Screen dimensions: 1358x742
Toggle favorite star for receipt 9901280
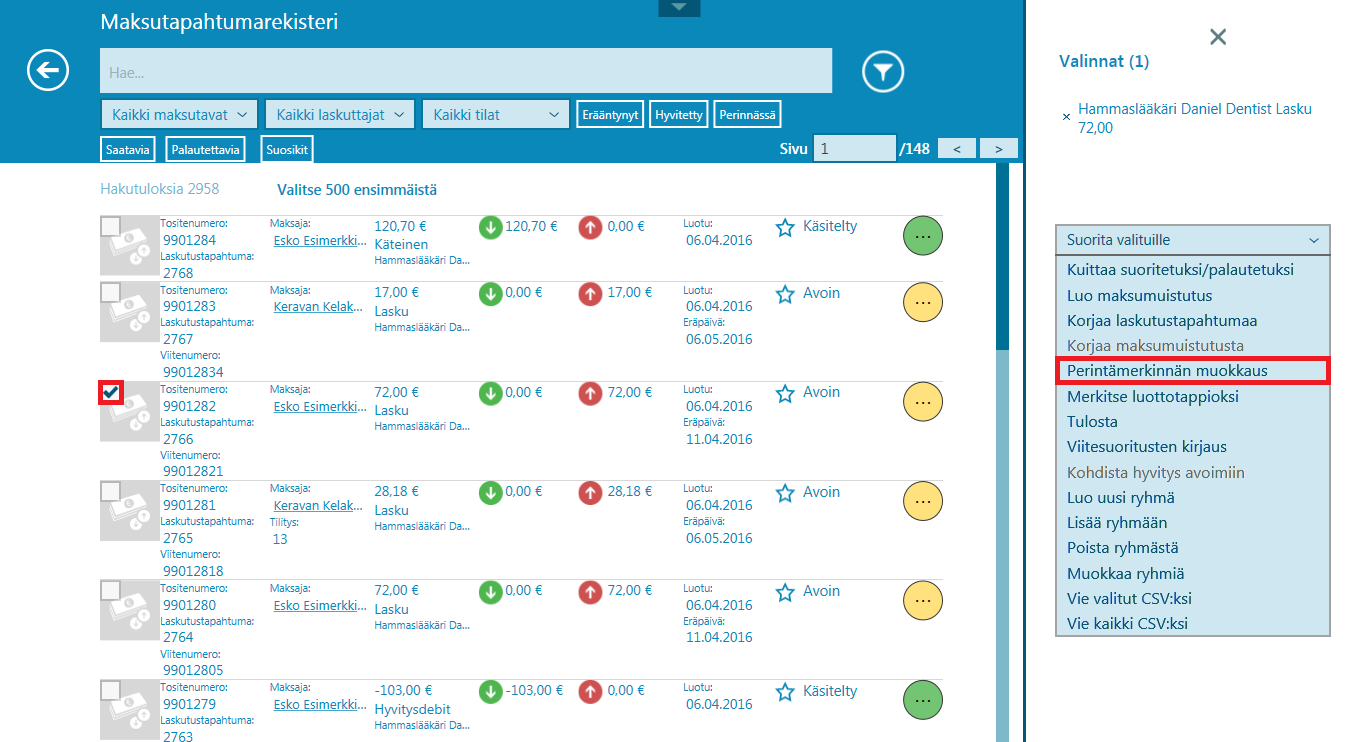coord(785,593)
